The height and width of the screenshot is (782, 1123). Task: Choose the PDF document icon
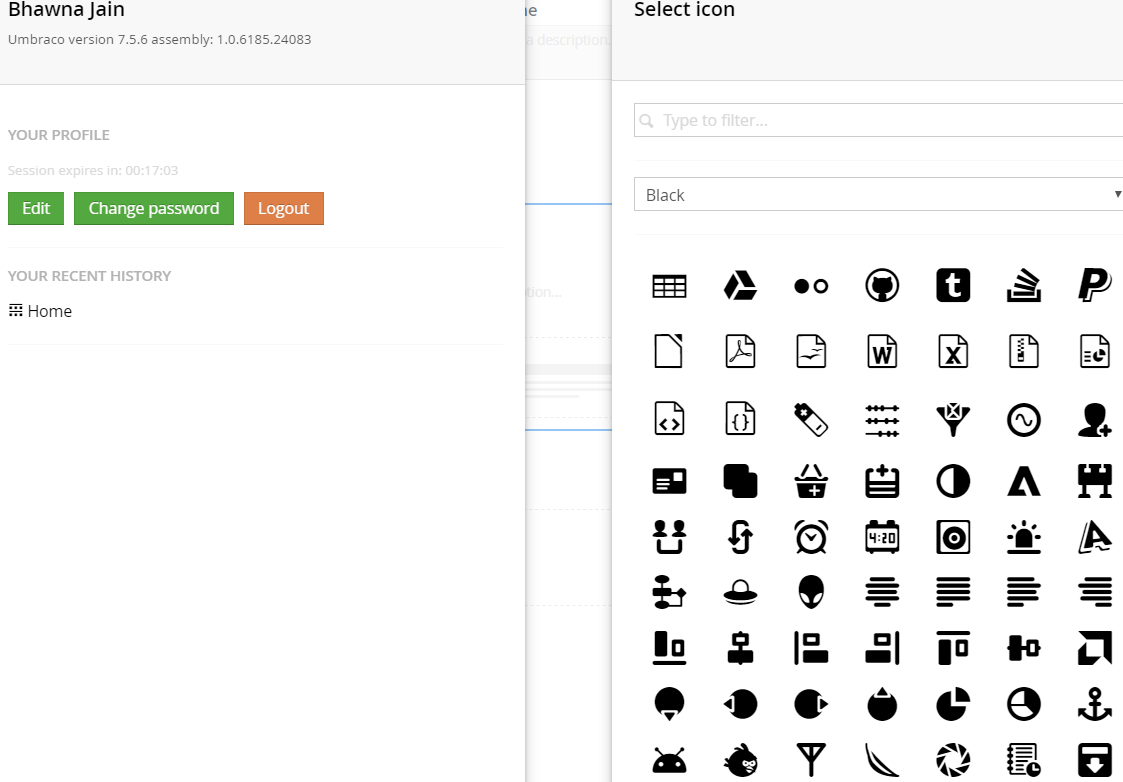pos(740,351)
